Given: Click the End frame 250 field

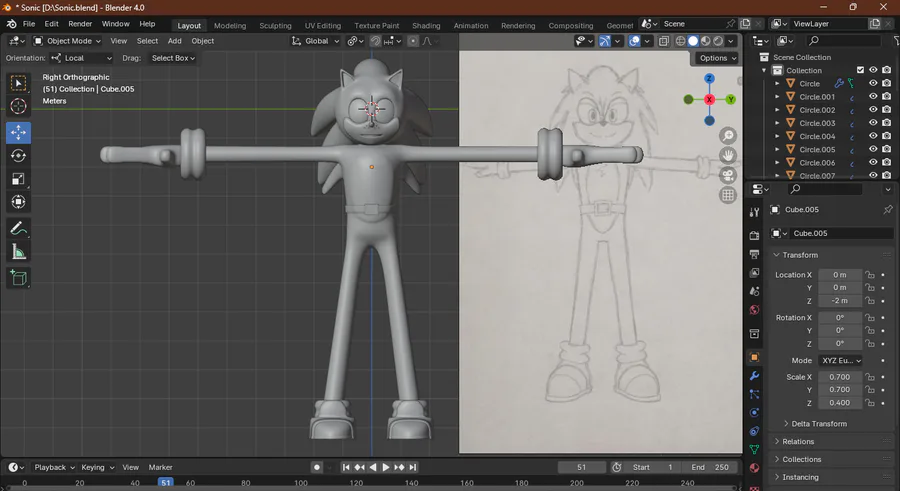Looking at the screenshot, I should 709,467.
